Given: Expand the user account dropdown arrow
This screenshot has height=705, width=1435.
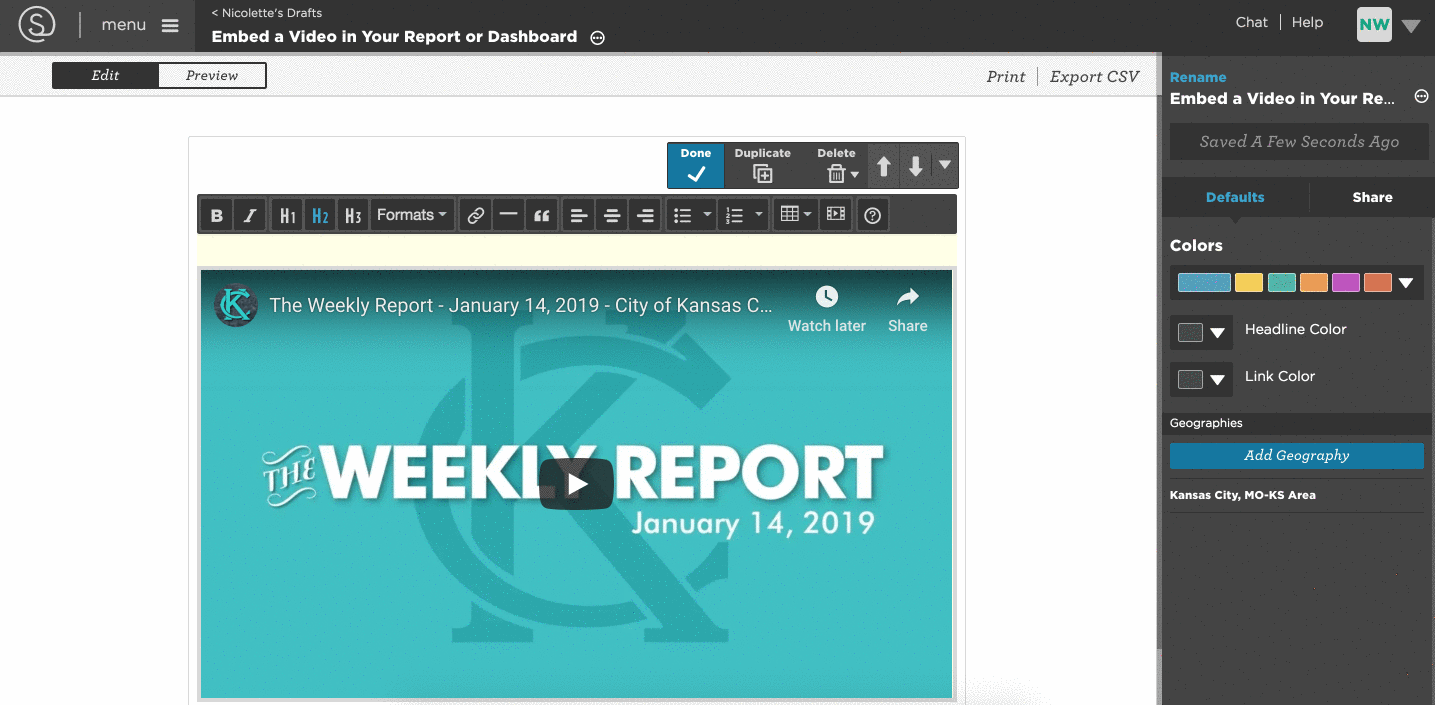Looking at the screenshot, I should coord(1411,26).
